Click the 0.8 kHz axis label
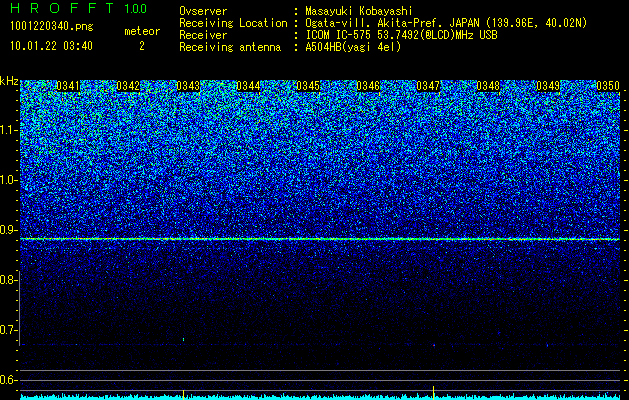 coord(8,280)
